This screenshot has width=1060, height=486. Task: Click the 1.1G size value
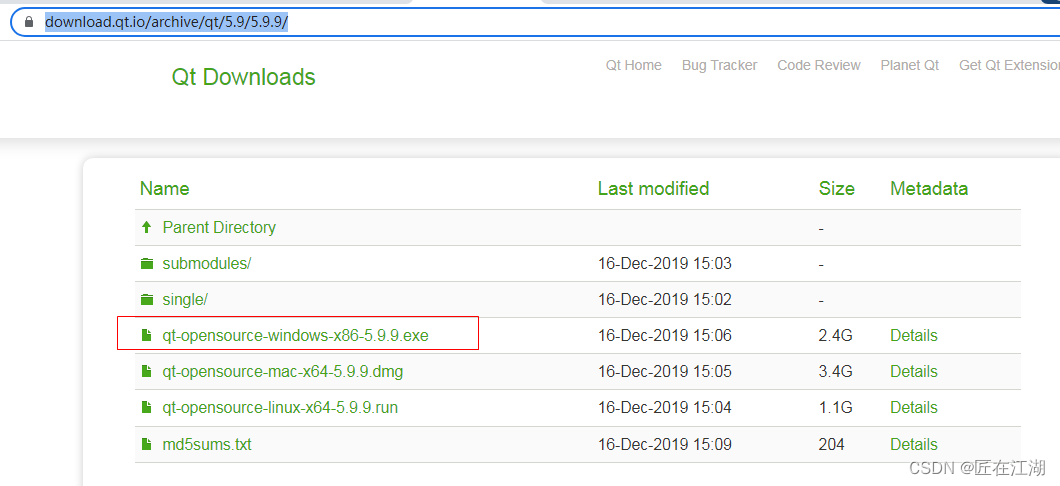point(835,408)
